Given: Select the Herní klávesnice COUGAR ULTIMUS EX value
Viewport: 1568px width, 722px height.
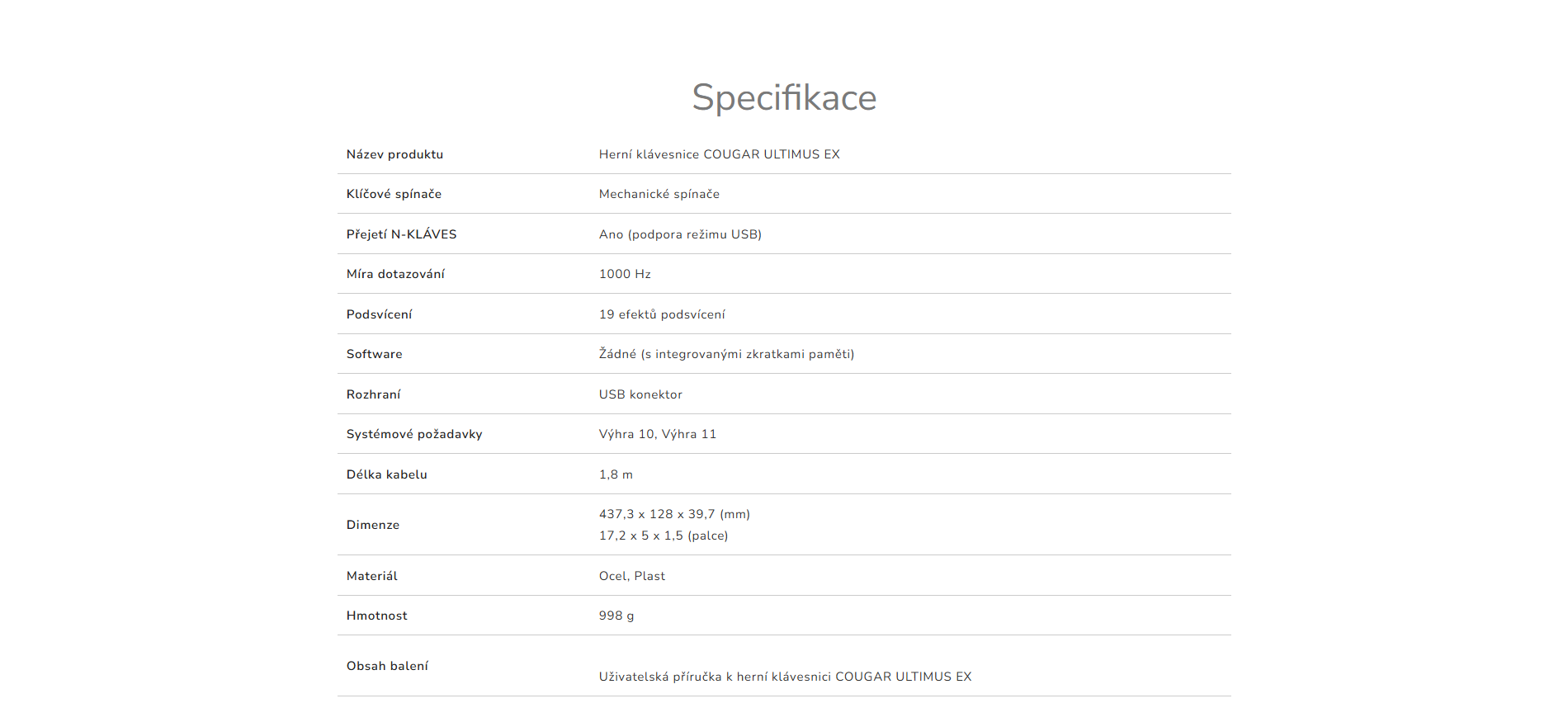Looking at the screenshot, I should point(719,154).
